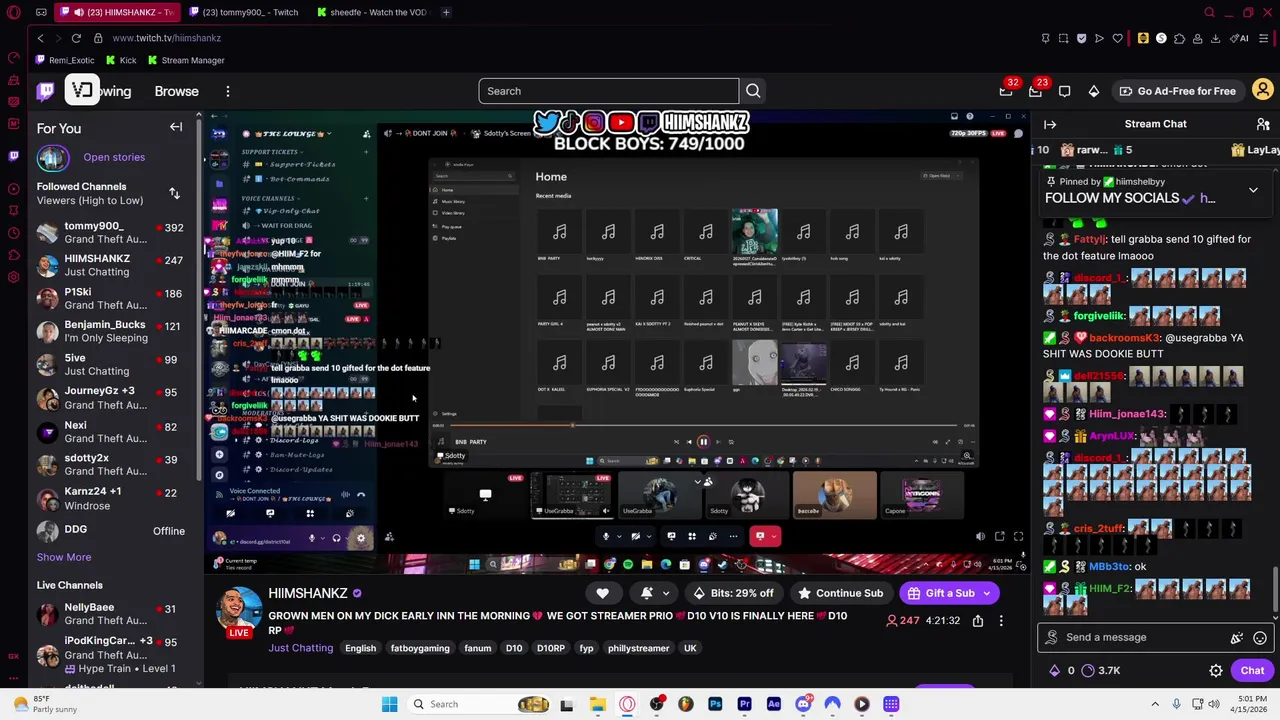The width and height of the screenshot is (1280, 720).
Task: Toggle the notification bell for HIIMSHANKZ
Action: pos(647,593)
